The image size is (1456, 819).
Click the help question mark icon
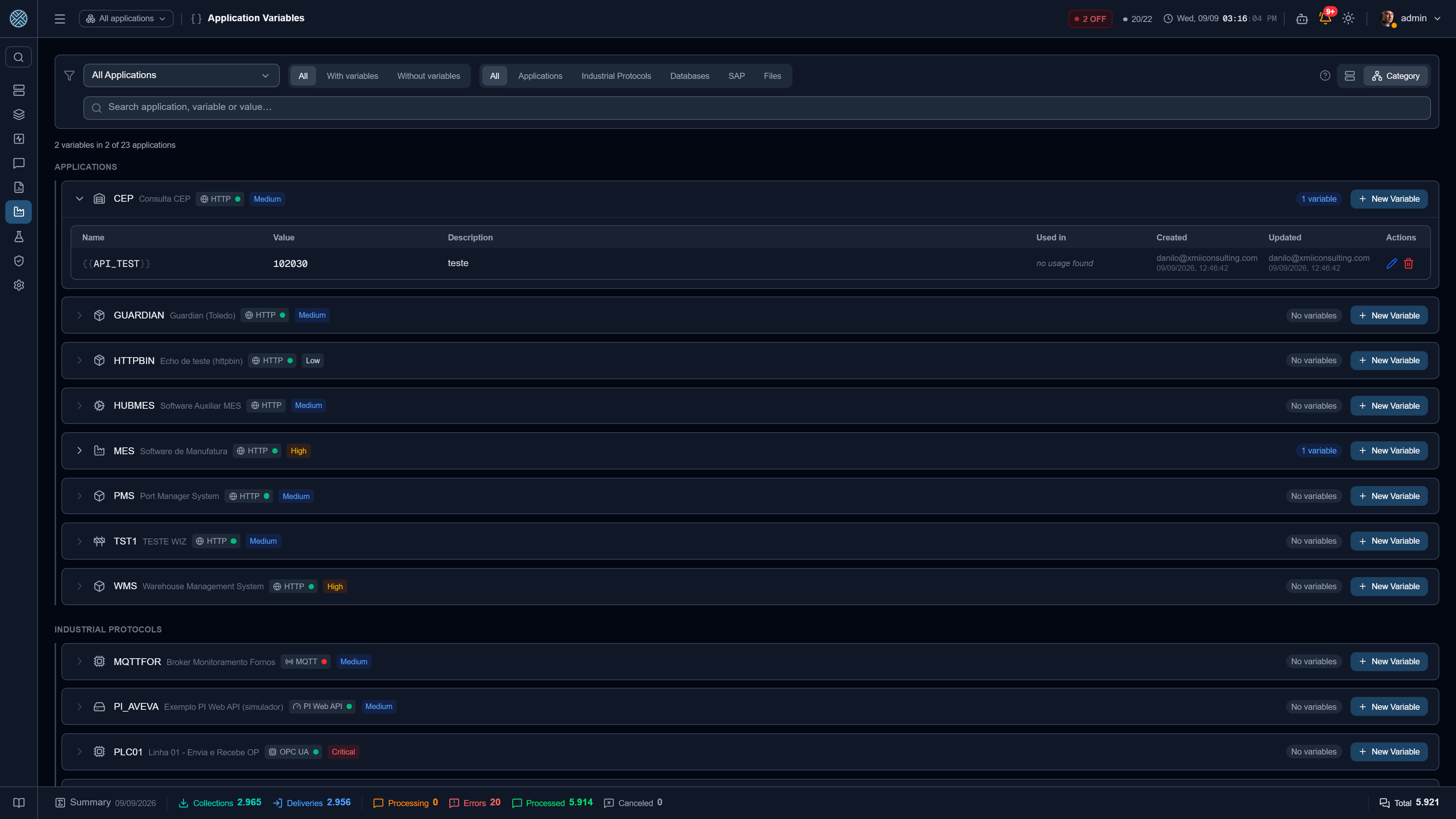[x=1325, y=76]
